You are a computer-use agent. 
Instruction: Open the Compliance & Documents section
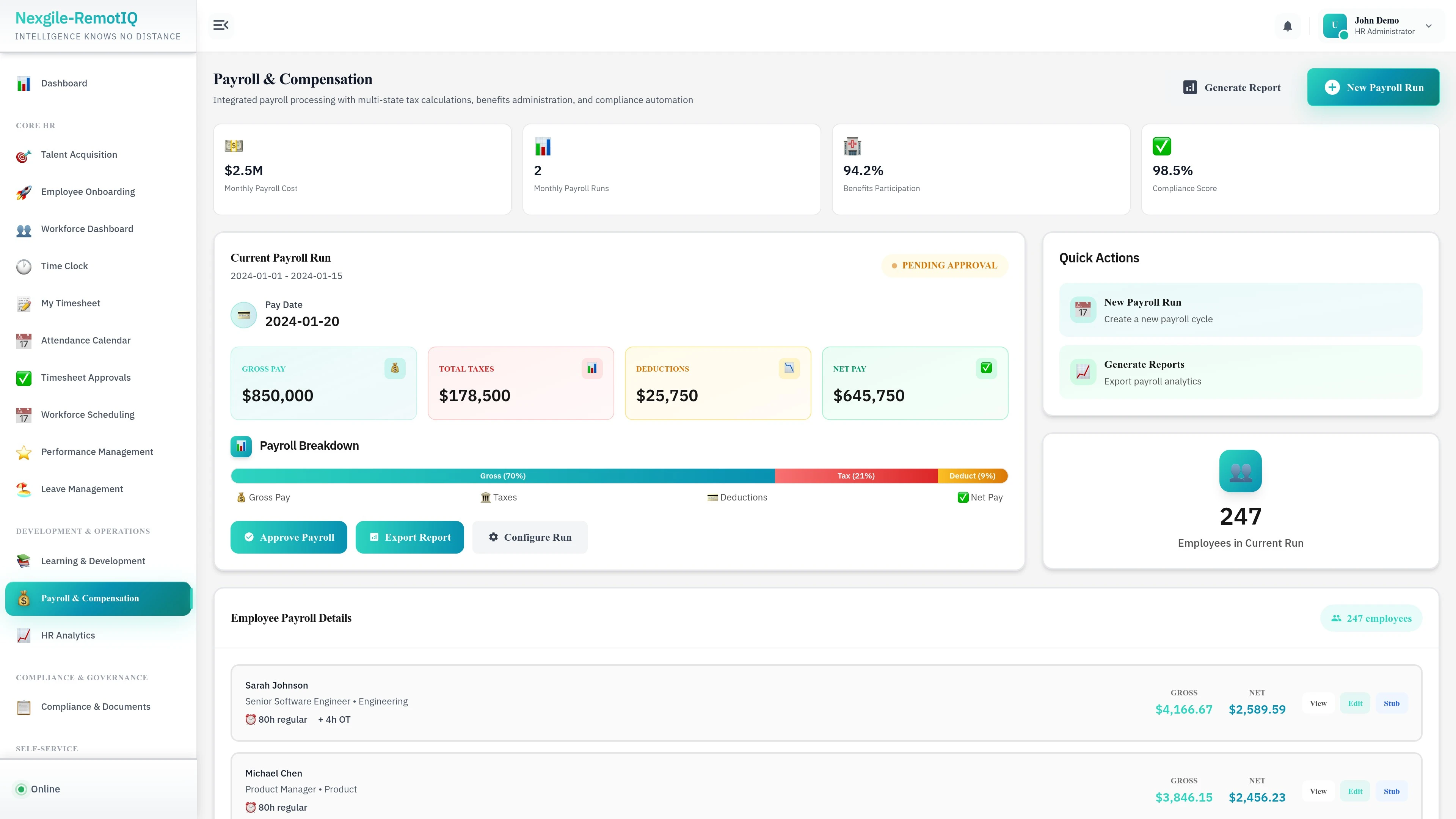tap(95, 706)
